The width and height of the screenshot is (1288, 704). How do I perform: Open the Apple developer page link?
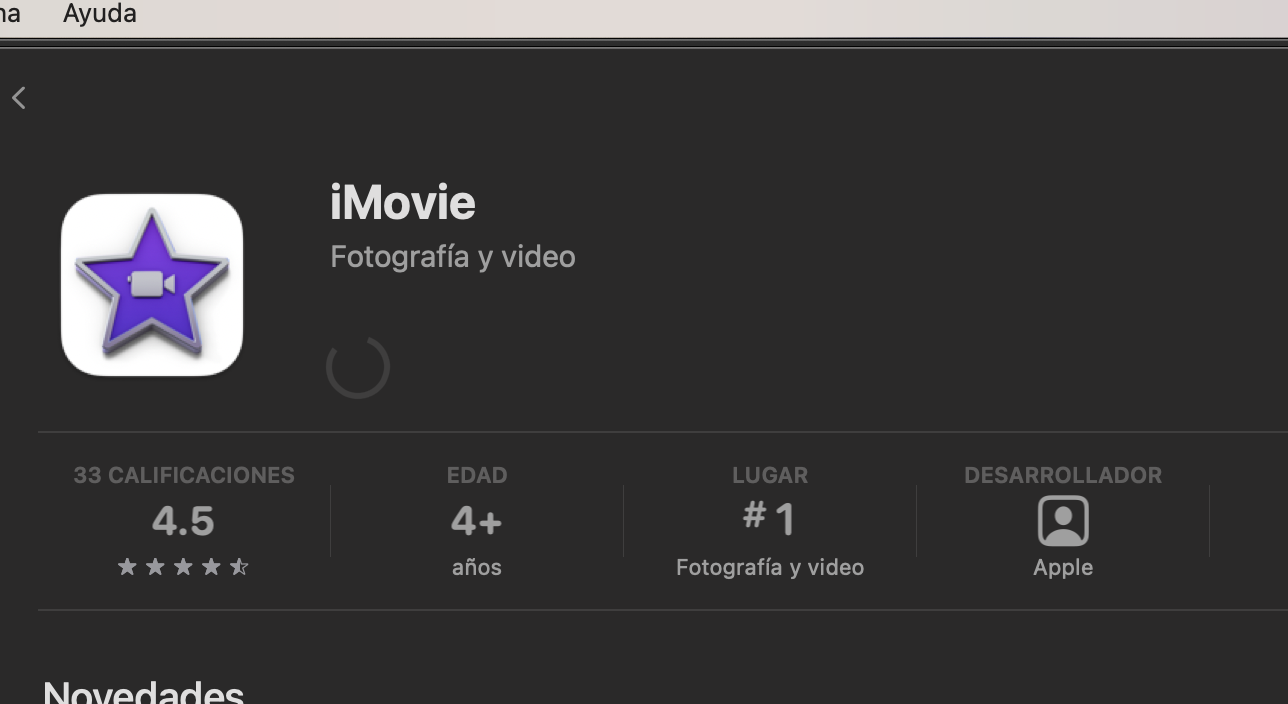click(1063, 567)
